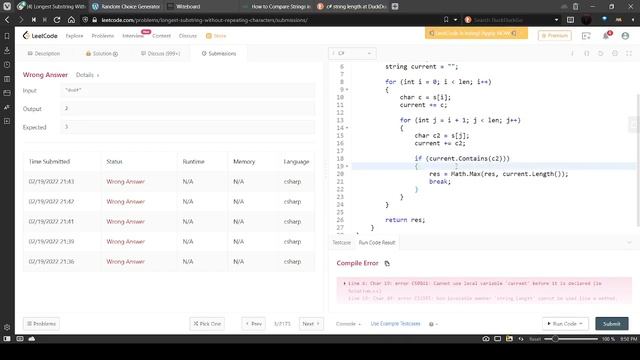Screen dimensions: 640x360
Task: Click the rewind history button
Action: pyautogui.click(x=33, y=20)
